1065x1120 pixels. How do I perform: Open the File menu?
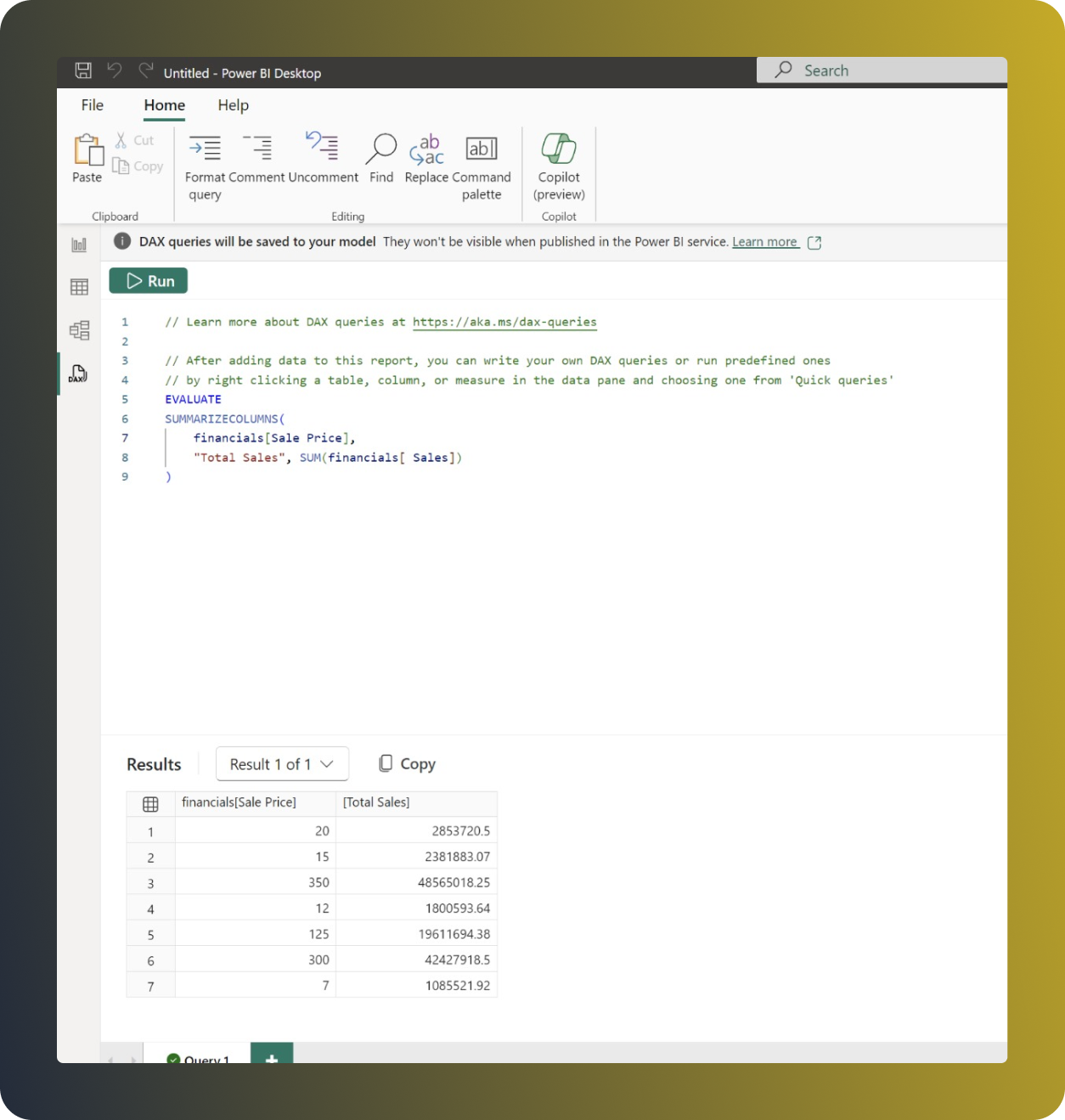click(91, 104)
